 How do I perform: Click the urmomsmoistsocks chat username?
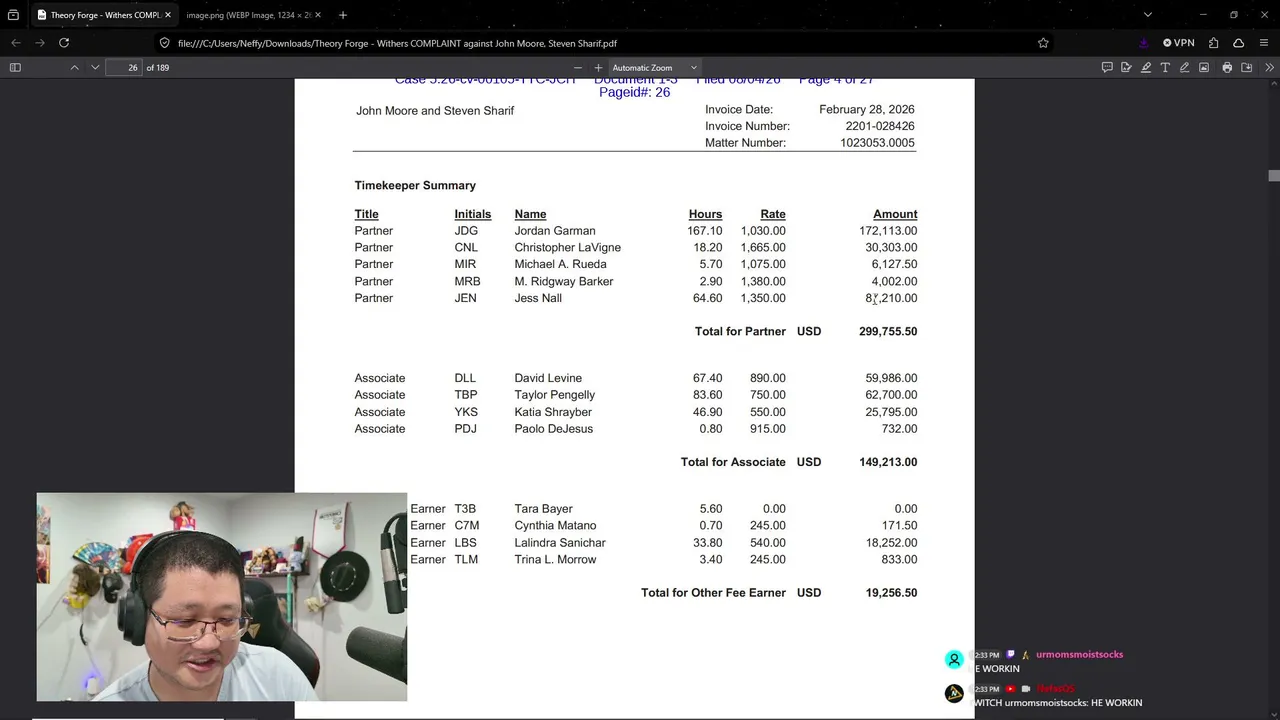coord(1079,654)
